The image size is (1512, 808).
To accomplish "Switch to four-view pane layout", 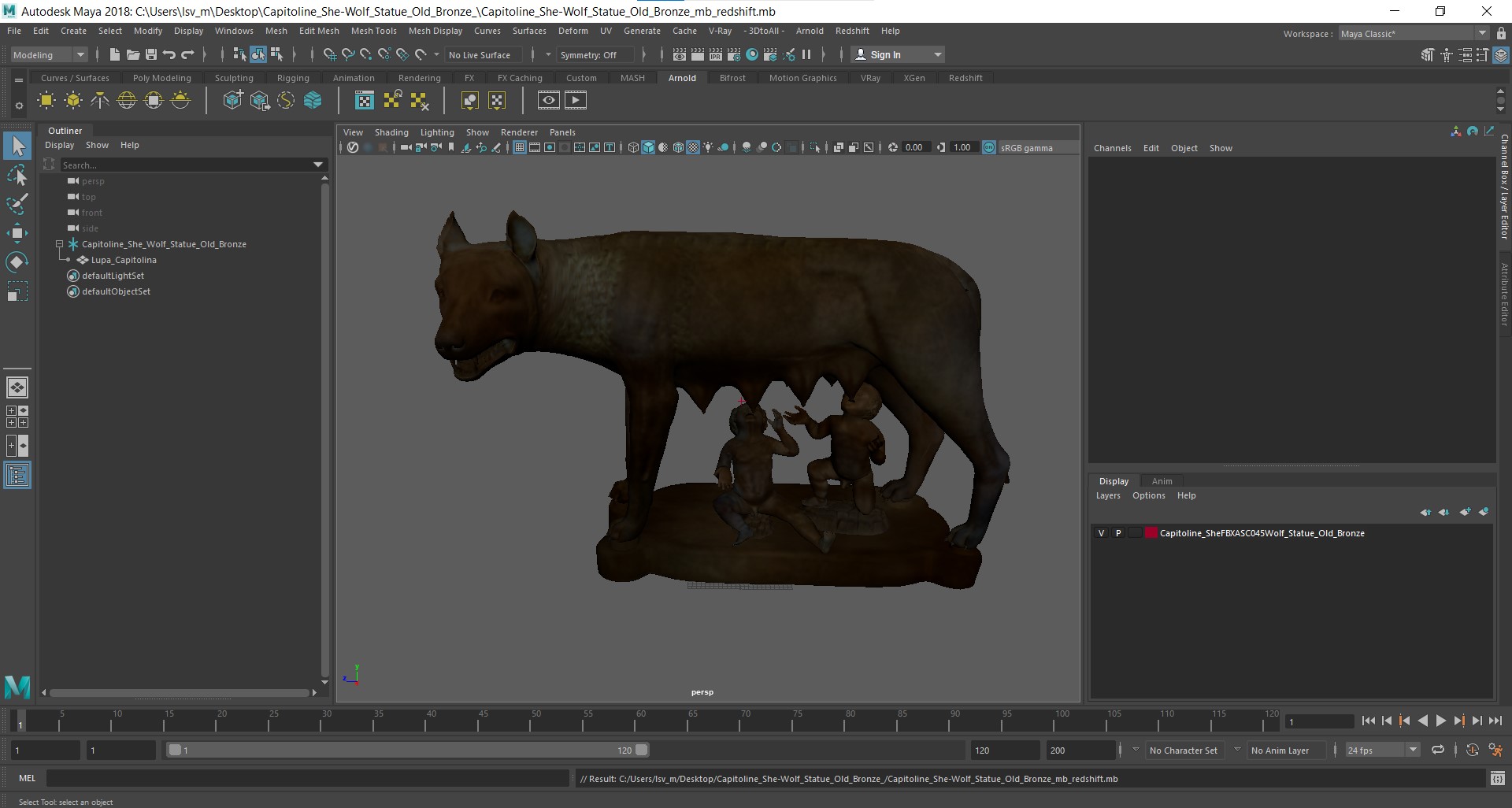I will [x=17, y=417].
